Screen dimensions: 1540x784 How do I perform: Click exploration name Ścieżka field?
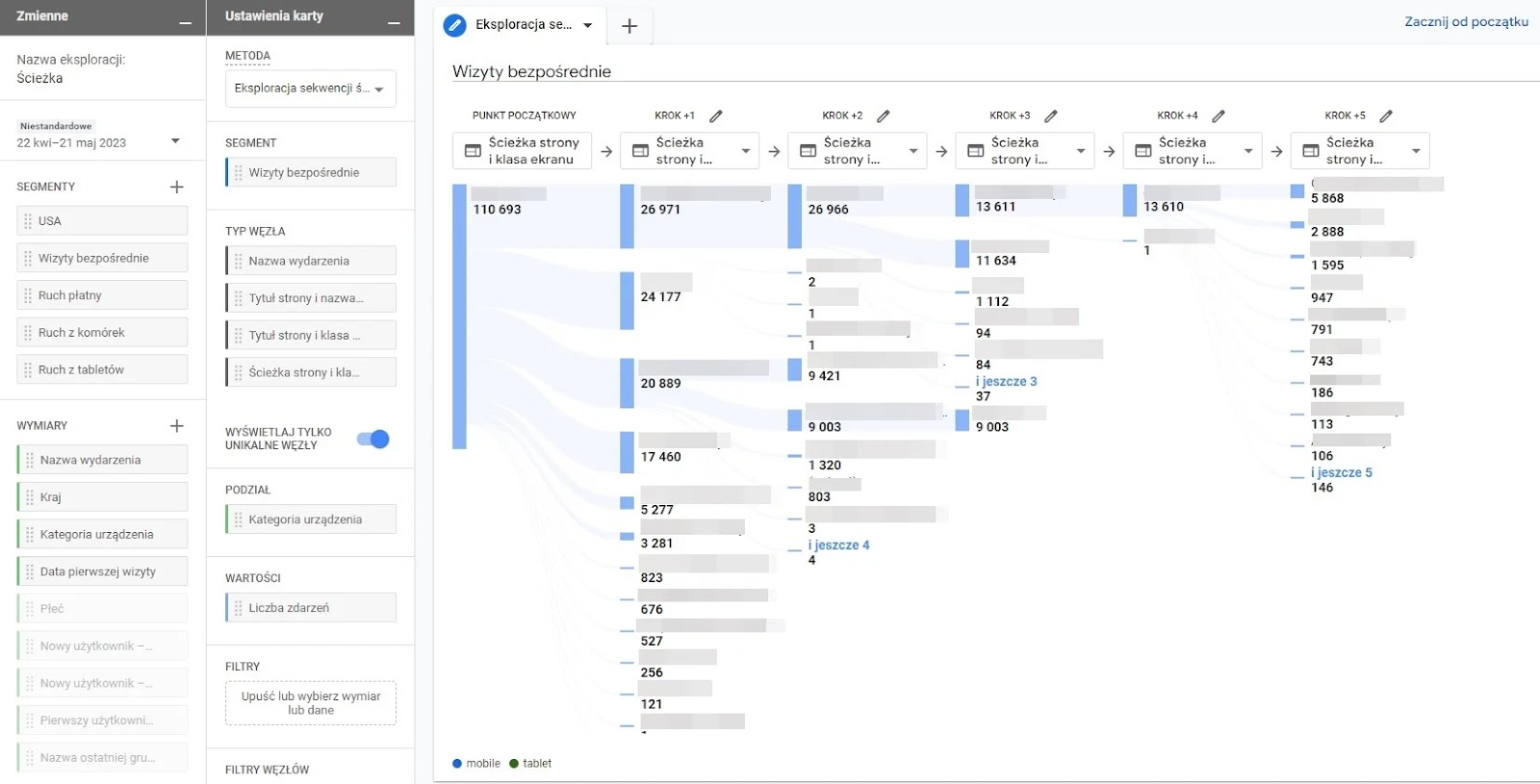39,78
